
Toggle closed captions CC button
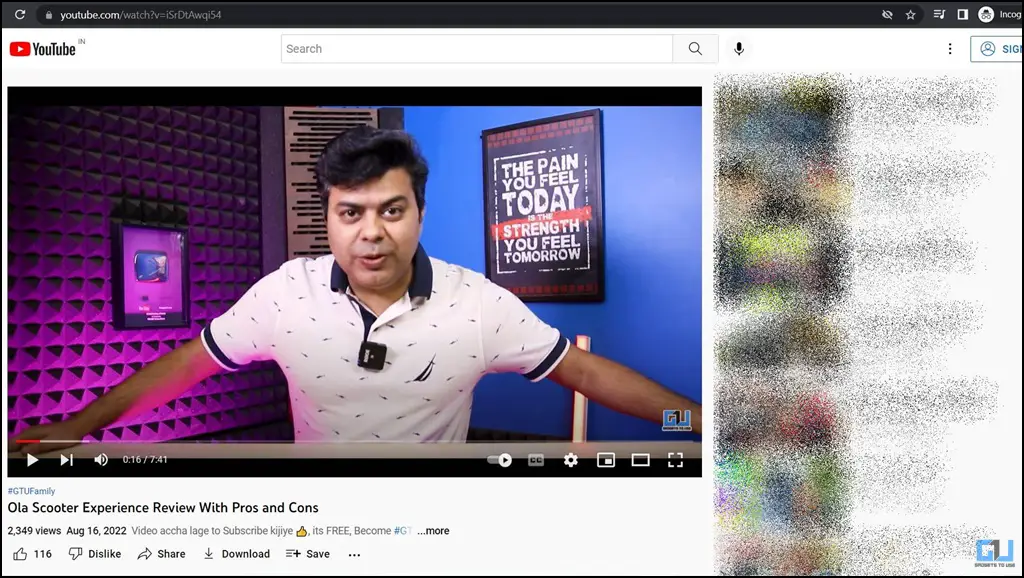point(536,460)
